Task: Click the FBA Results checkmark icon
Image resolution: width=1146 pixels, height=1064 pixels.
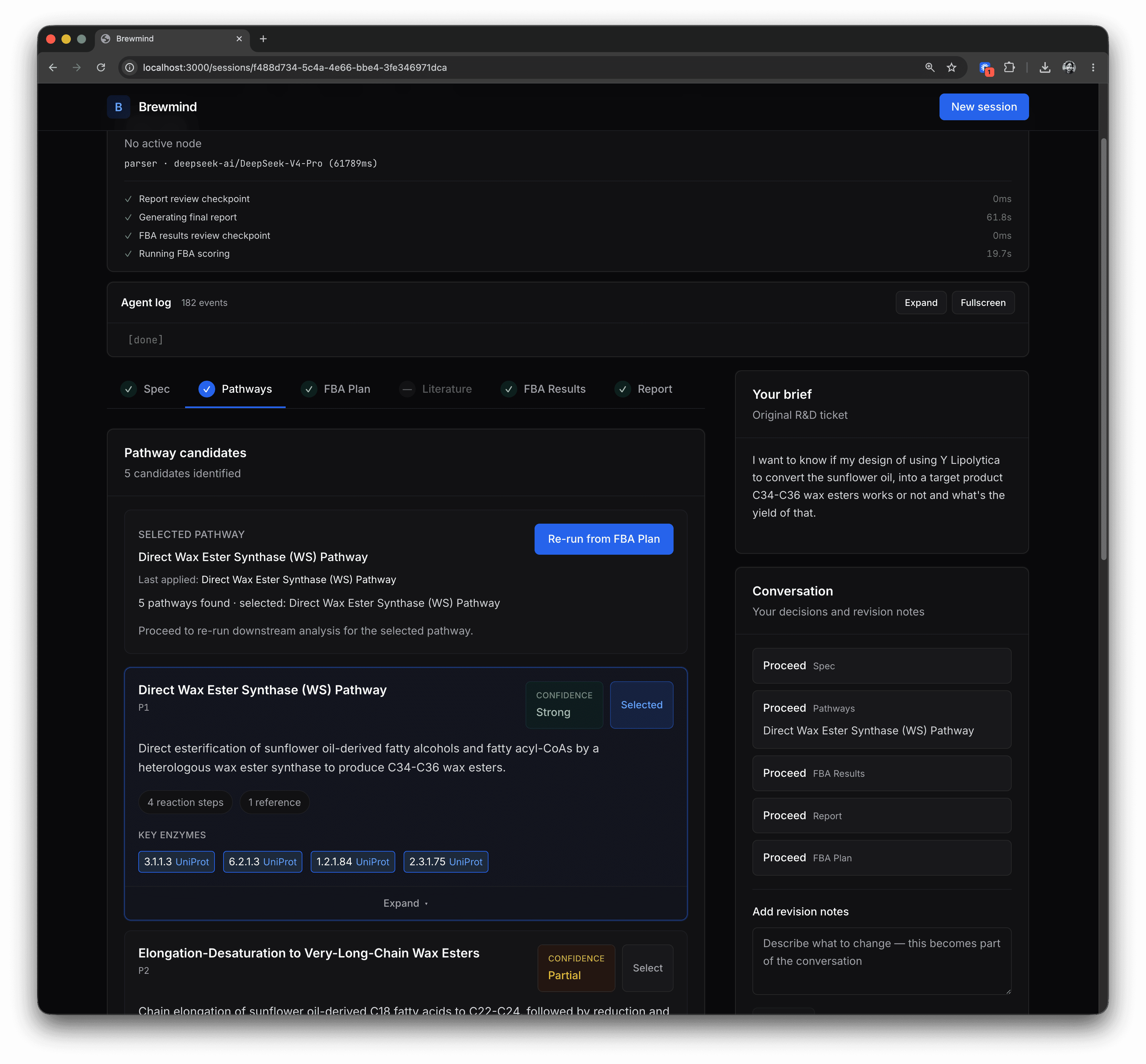Action: coord(509,389)
